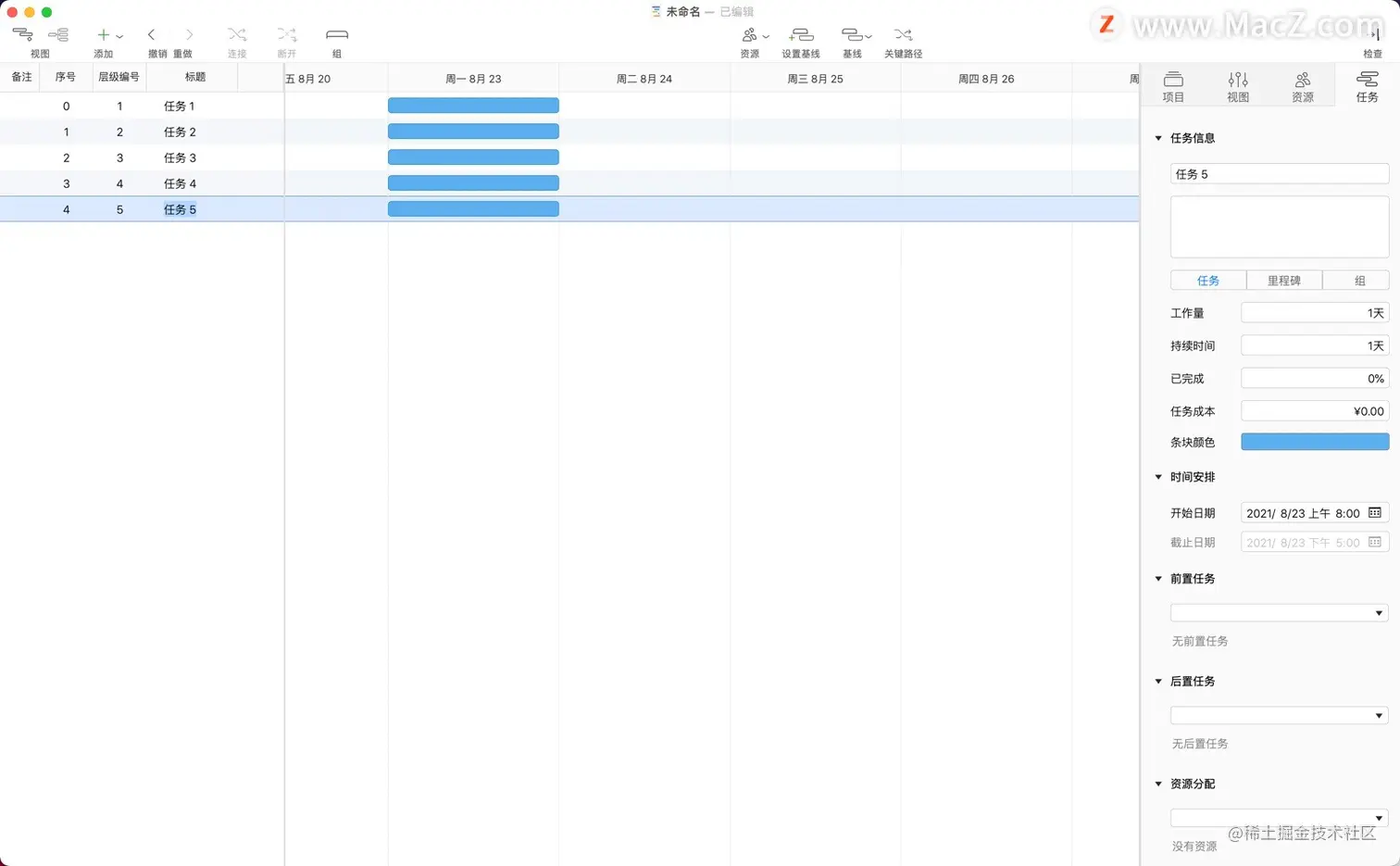Click the 周二 8月 24 timeline header
This screenshot has height=866, width=1400.
(644, 79)
